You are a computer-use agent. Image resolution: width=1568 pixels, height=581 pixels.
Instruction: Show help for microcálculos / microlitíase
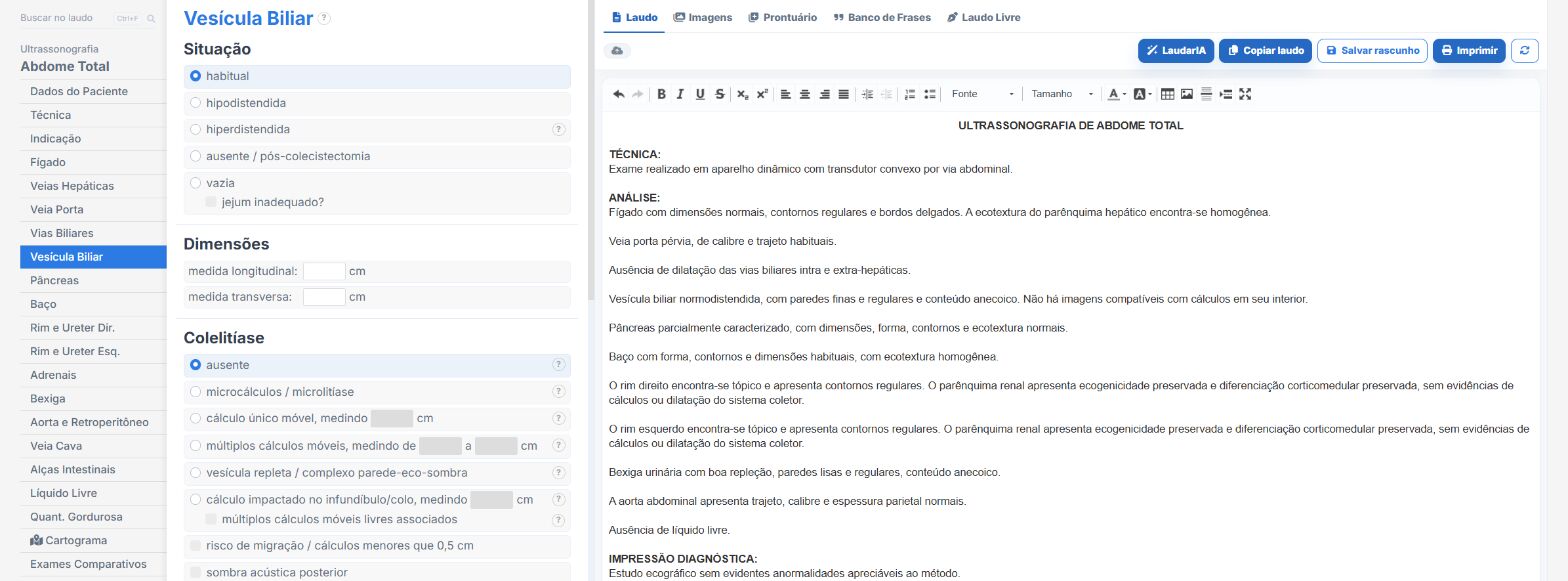pos(559,392)
